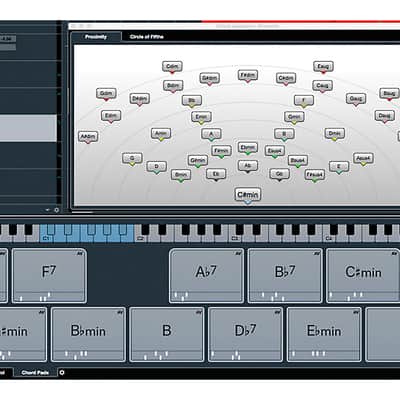Toggle adaptive voicing icon on Ab7 pad
The image size is (400, 400).
(x=238, y=254)
